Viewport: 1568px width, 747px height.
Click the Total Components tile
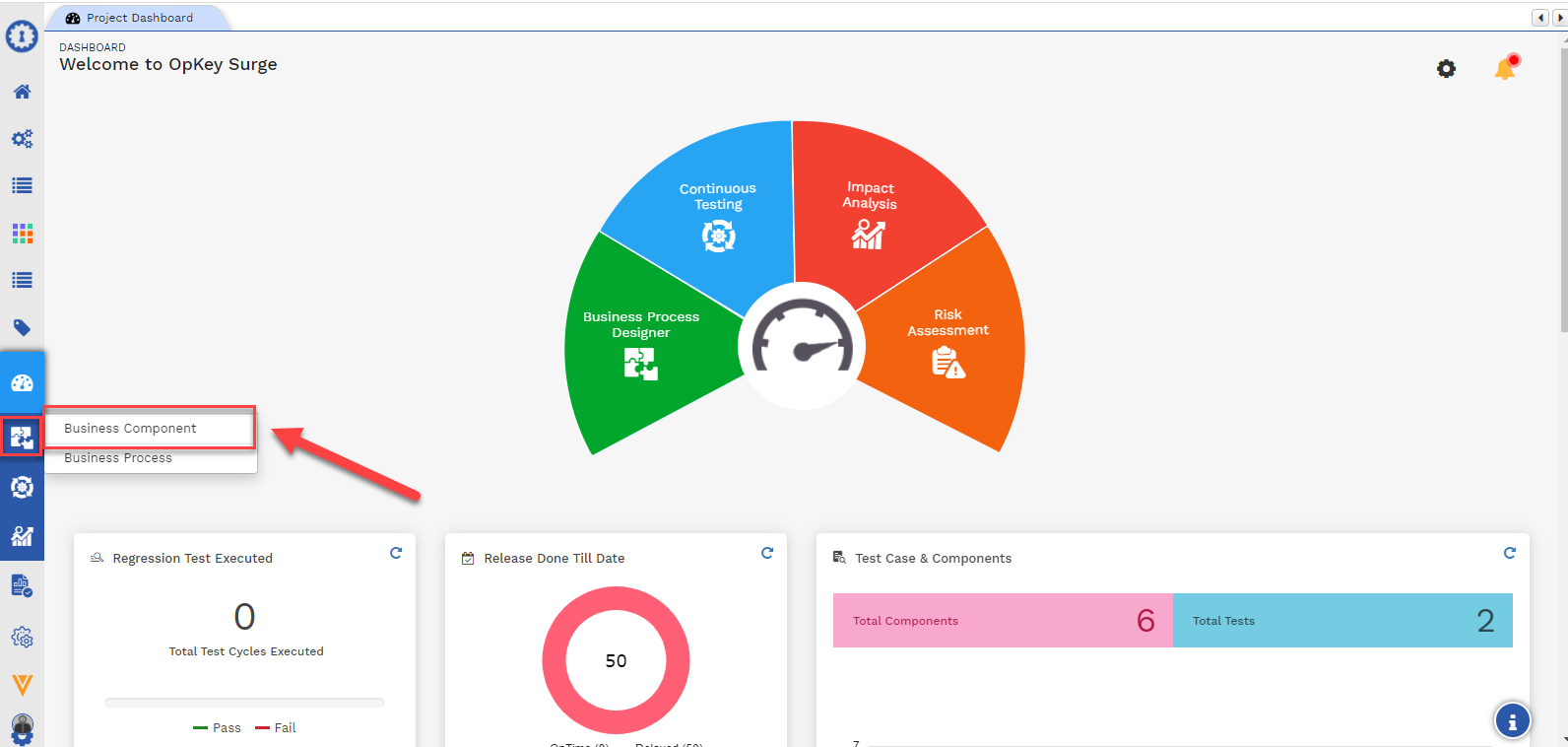[x=1003, y=621]
